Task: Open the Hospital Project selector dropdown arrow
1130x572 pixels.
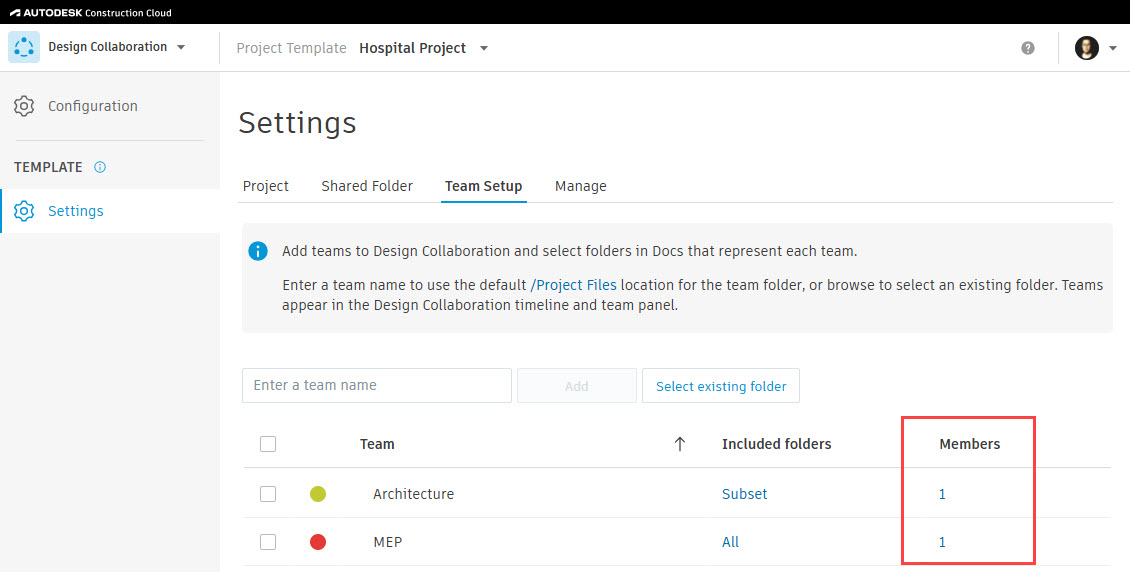Action: click(484, 48)
